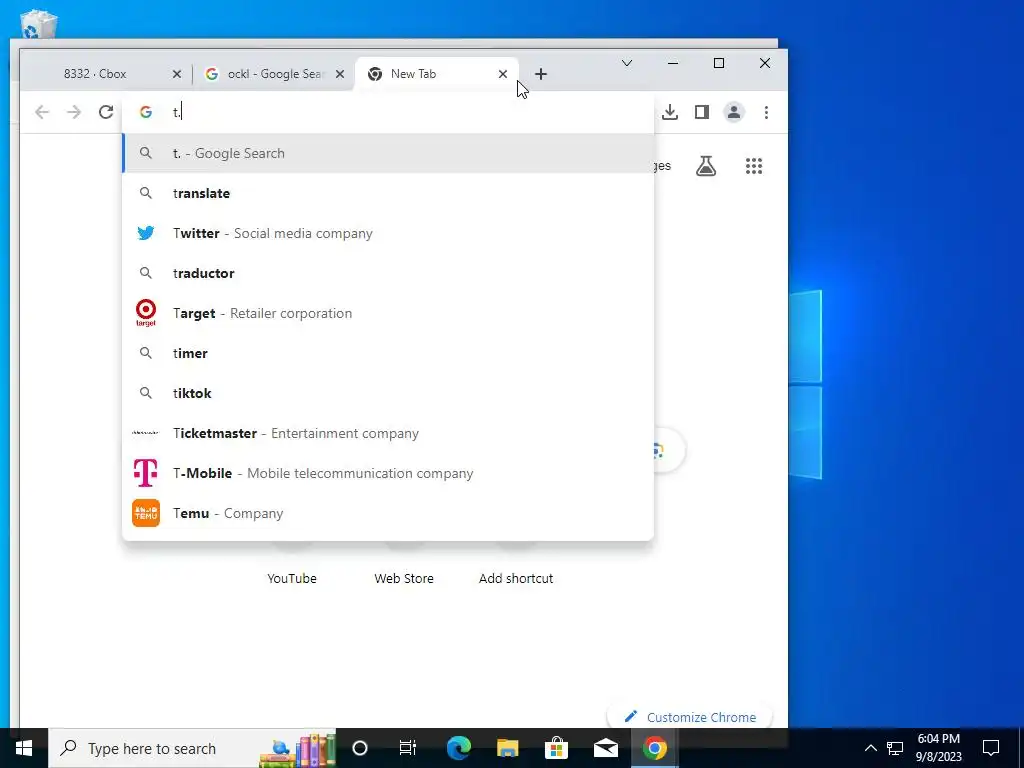The width and height of the screenshot is (1024, 768).
Task: Select the 't. - Google Search' suggestion
Action: pyautogui.click(x=388, y=153)
